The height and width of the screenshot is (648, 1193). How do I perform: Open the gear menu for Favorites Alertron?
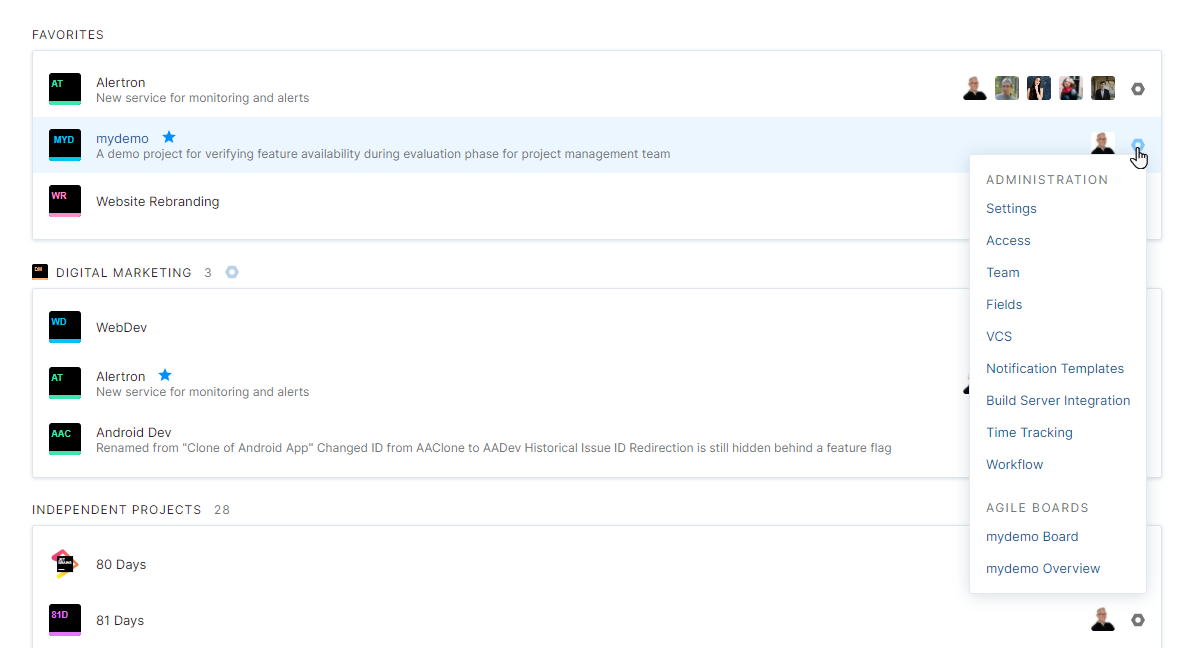coord(1137,89)
